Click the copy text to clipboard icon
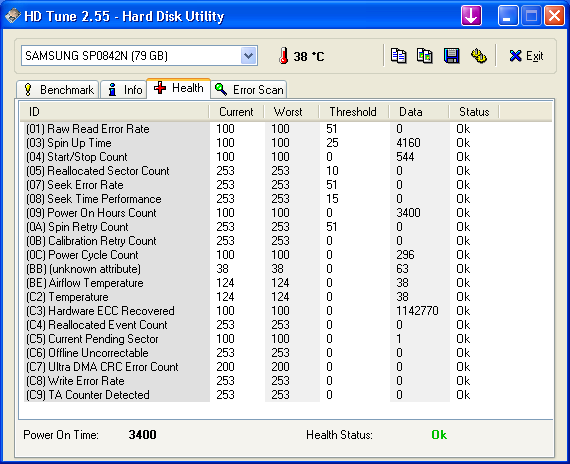 point(398,56)
